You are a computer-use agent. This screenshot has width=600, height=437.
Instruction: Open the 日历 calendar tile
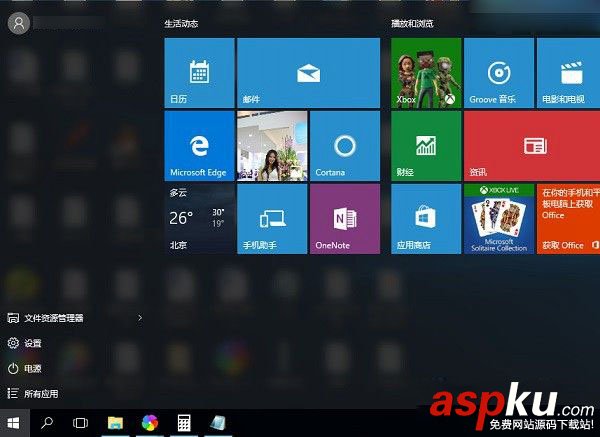[199, 73]
